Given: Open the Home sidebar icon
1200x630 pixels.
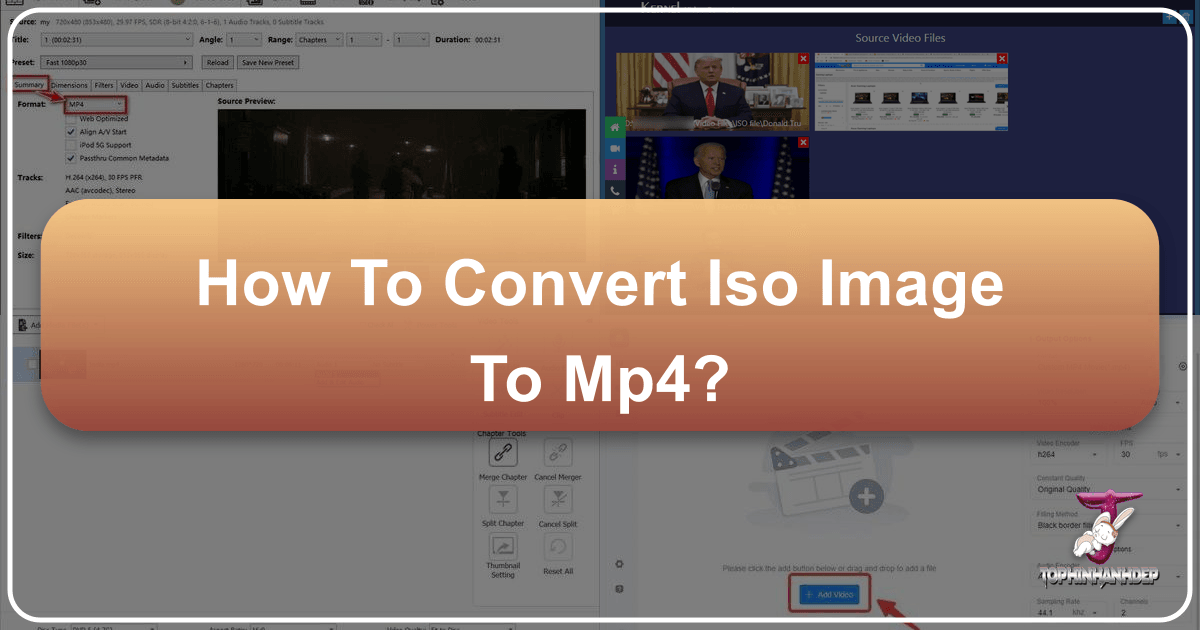Looking at the screenshot, I should tap(614, 127).
